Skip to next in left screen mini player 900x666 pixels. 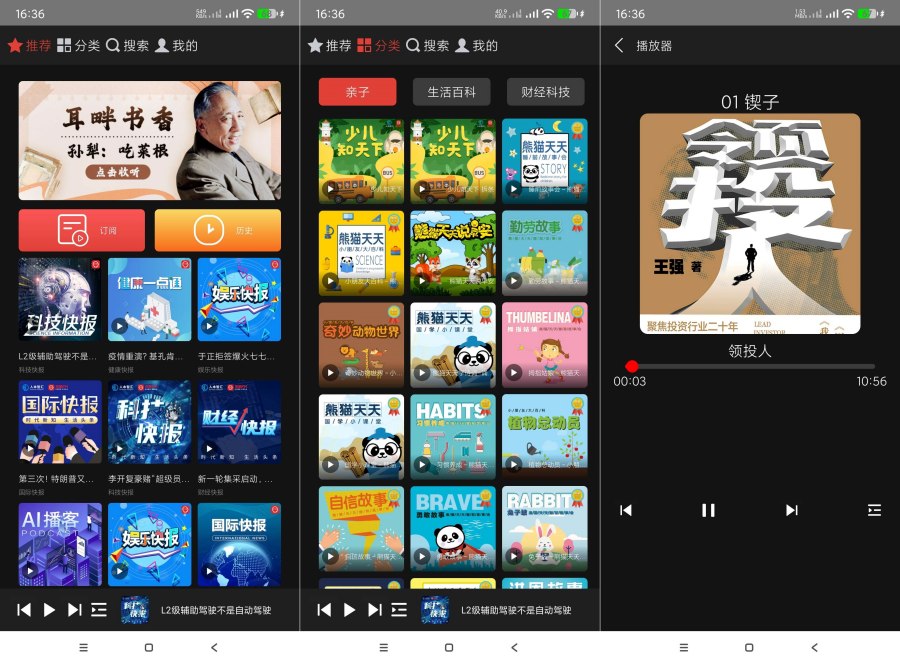point(75,610)
